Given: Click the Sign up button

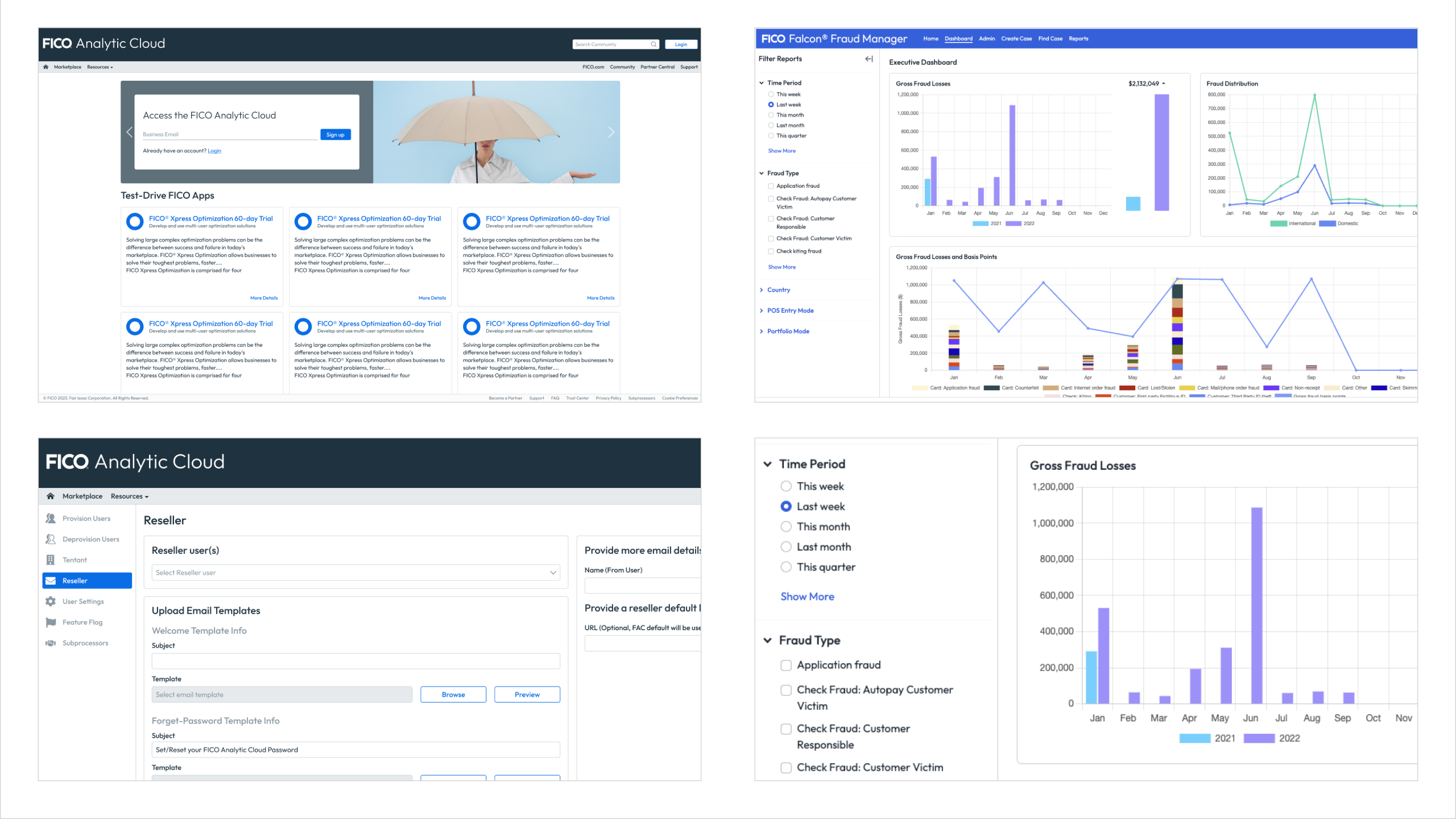Looking at the screenshot, I should click(336, 135).
